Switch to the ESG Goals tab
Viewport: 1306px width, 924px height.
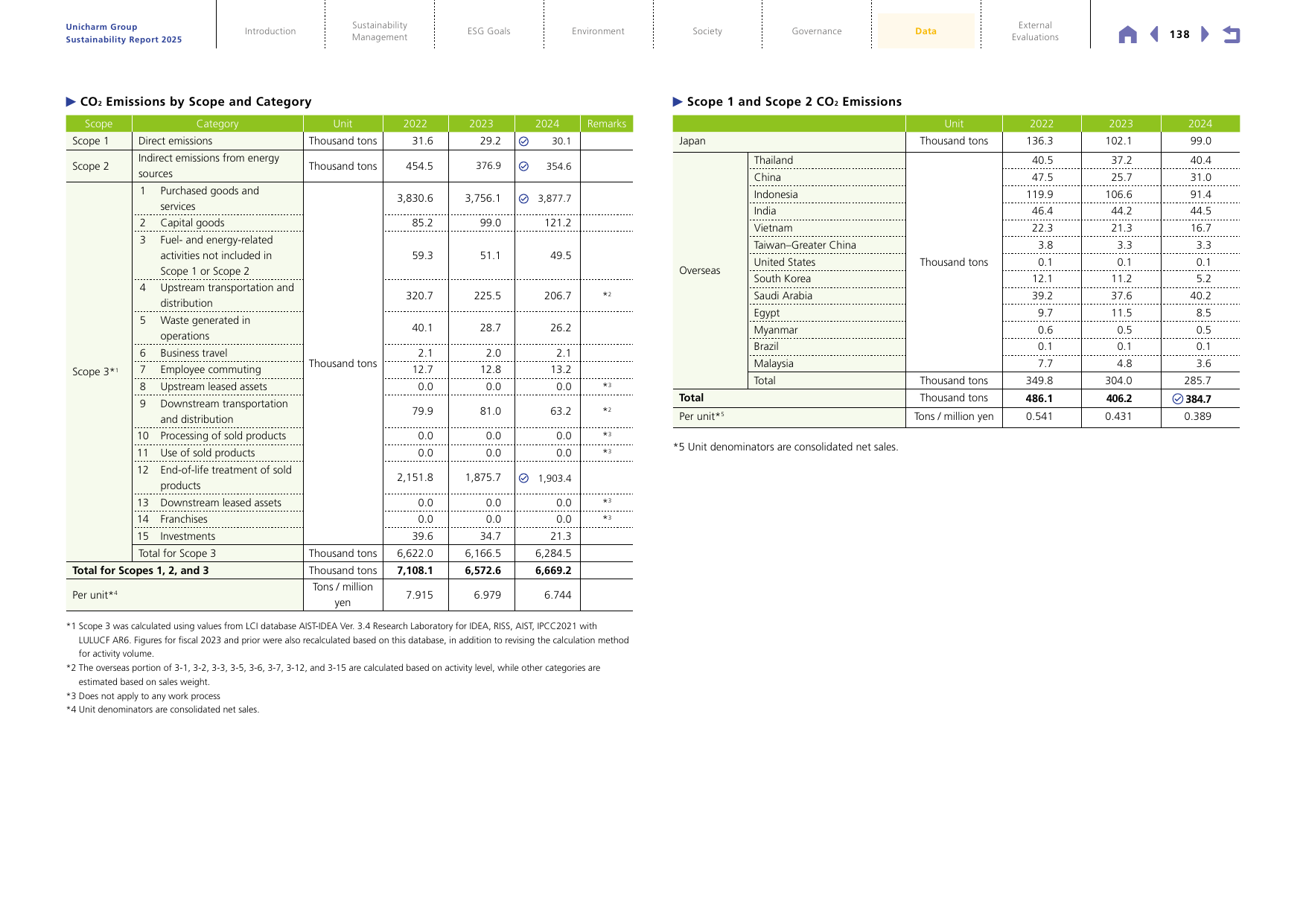489,31
